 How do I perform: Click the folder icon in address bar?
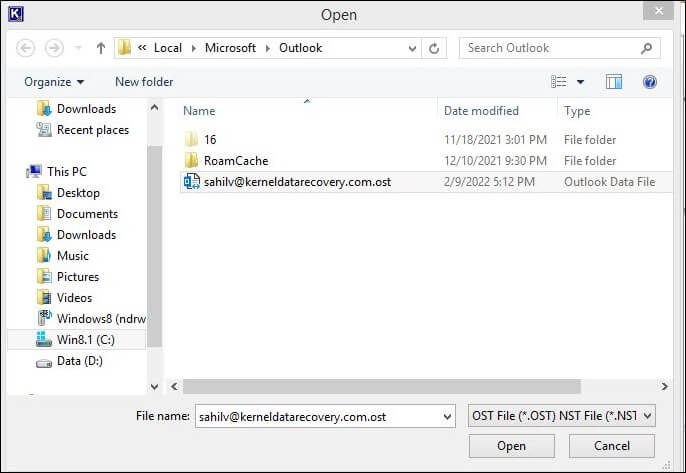click(125, 47)
